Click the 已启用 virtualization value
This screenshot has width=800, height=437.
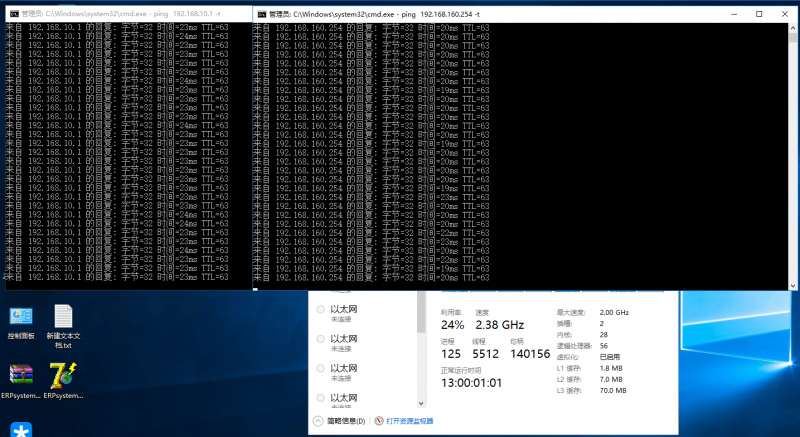click(x=610, y=357)
